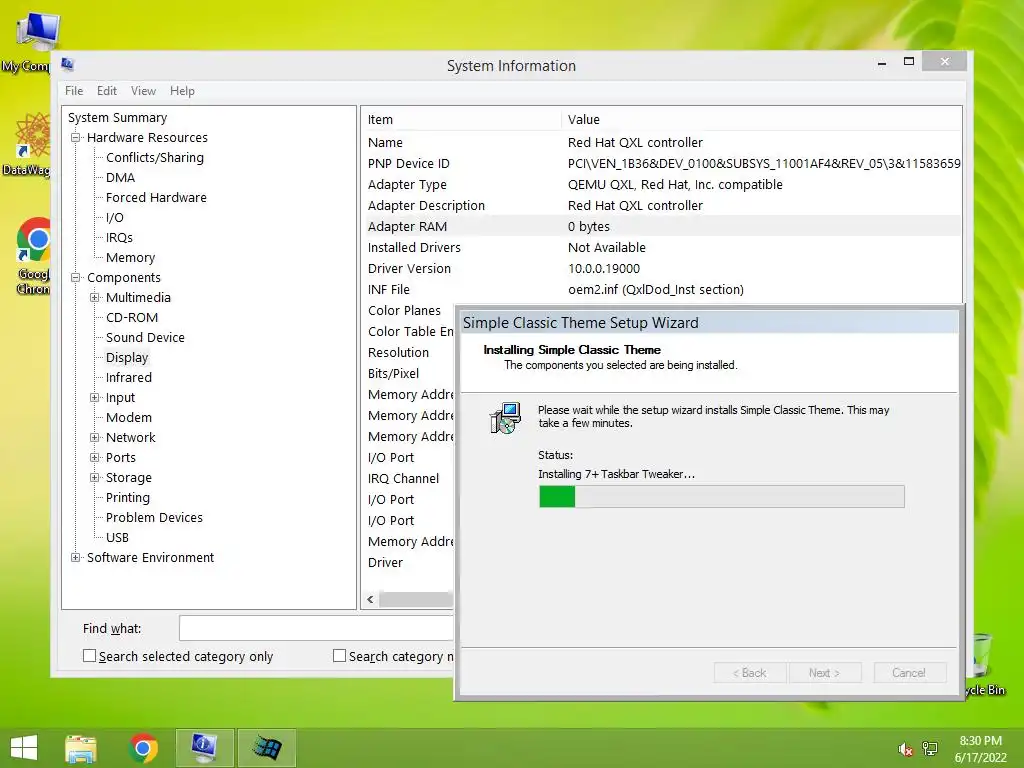Open the taskbar clock showing 8:30 PM
The image size is (1024, 768).
pos(980,749)
